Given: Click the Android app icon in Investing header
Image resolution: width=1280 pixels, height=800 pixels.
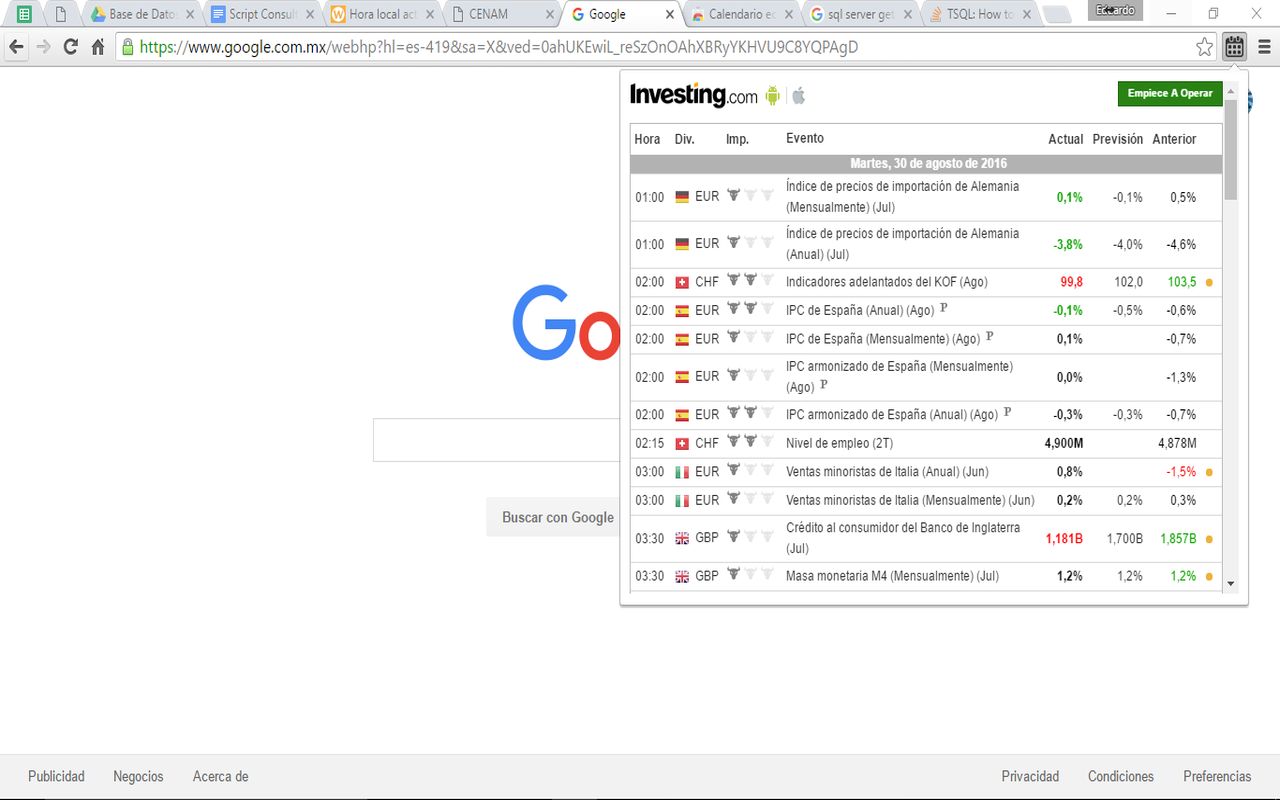Looking at the screenshot, I should 772,95.
